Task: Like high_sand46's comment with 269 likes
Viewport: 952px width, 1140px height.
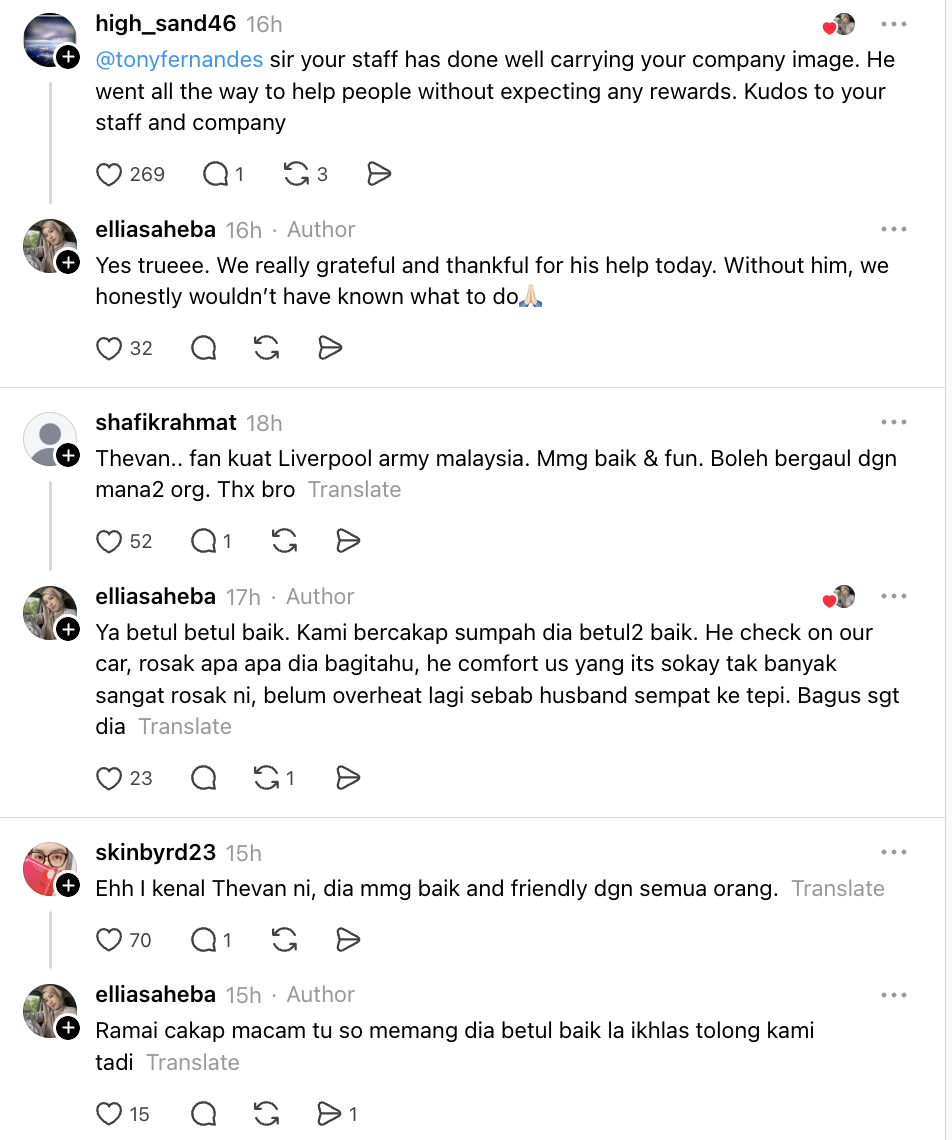Action: pyautogui.click(x=109, y=175)
